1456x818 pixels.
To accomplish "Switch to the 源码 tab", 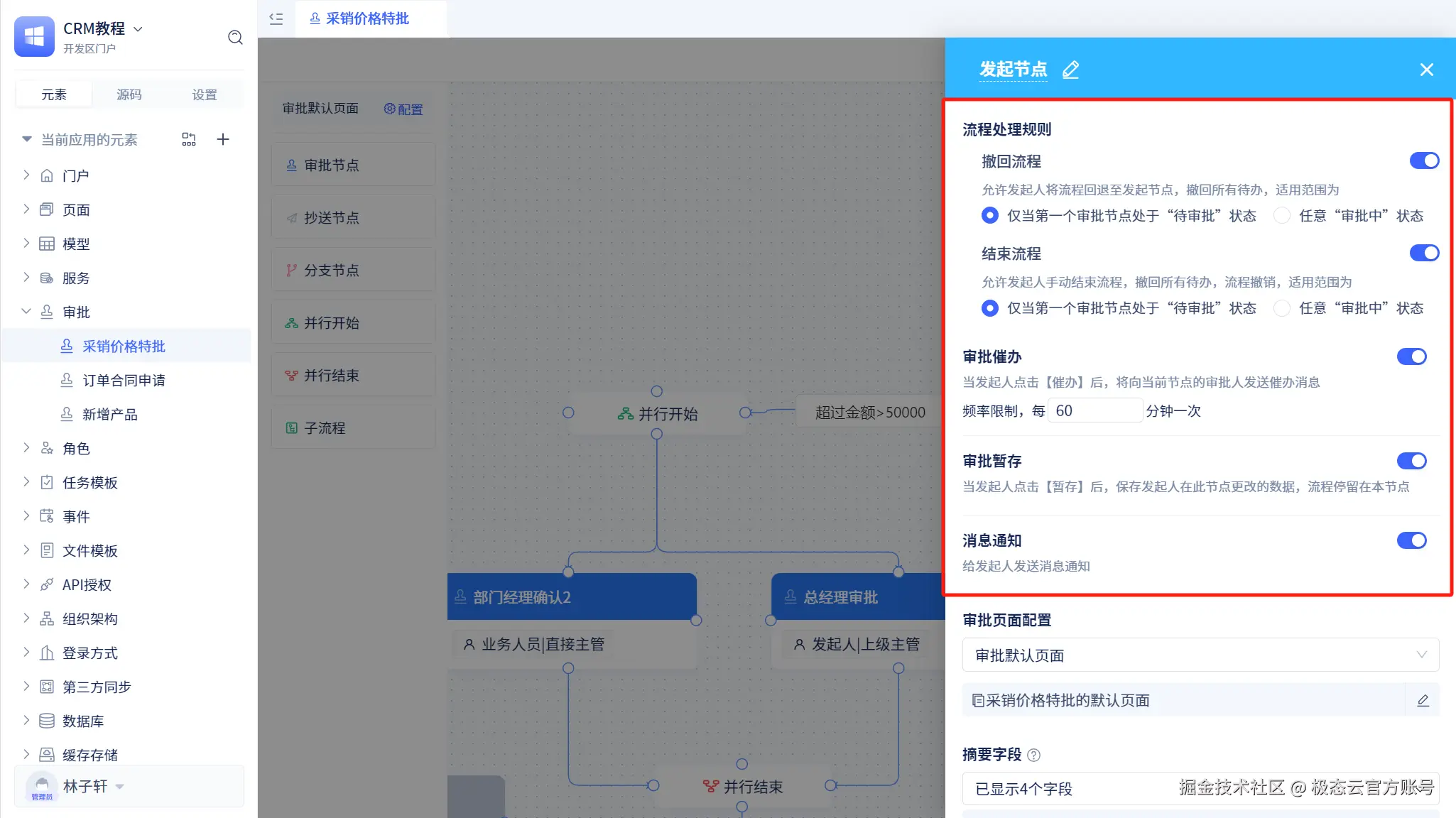I will (129, 94).
